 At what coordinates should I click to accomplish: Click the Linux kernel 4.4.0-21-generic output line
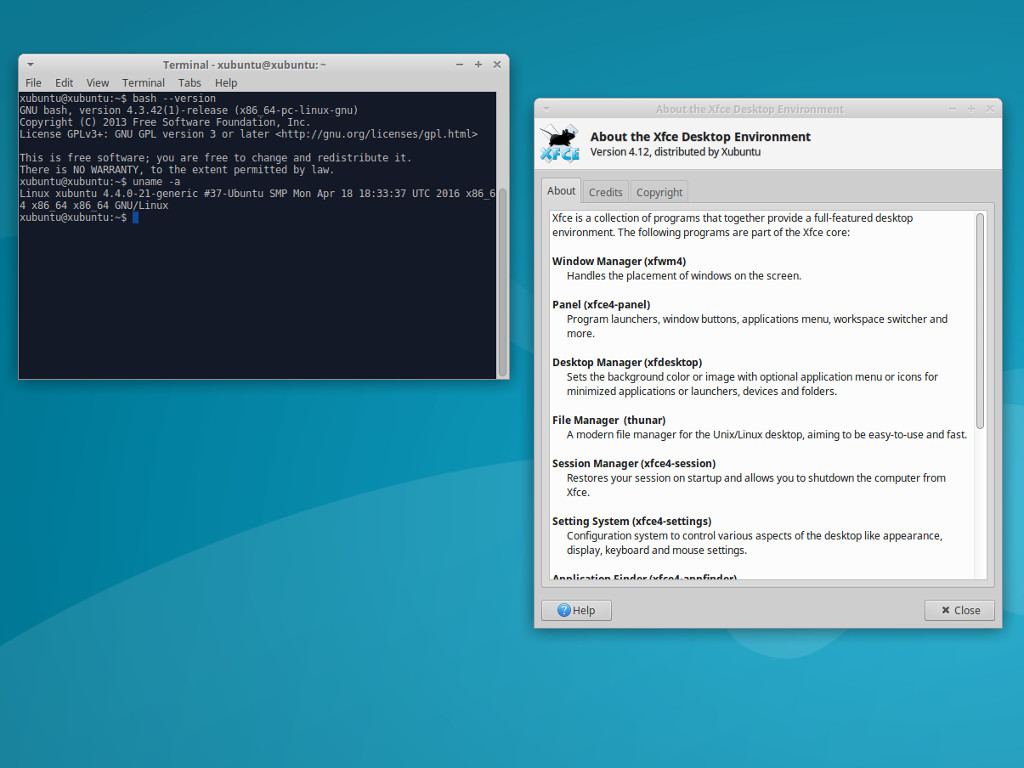[x=257, y=199]
